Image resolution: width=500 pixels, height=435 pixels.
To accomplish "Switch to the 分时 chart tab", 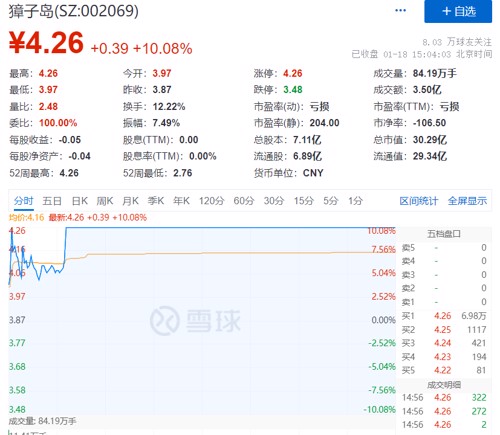I will tap(24, 201).
